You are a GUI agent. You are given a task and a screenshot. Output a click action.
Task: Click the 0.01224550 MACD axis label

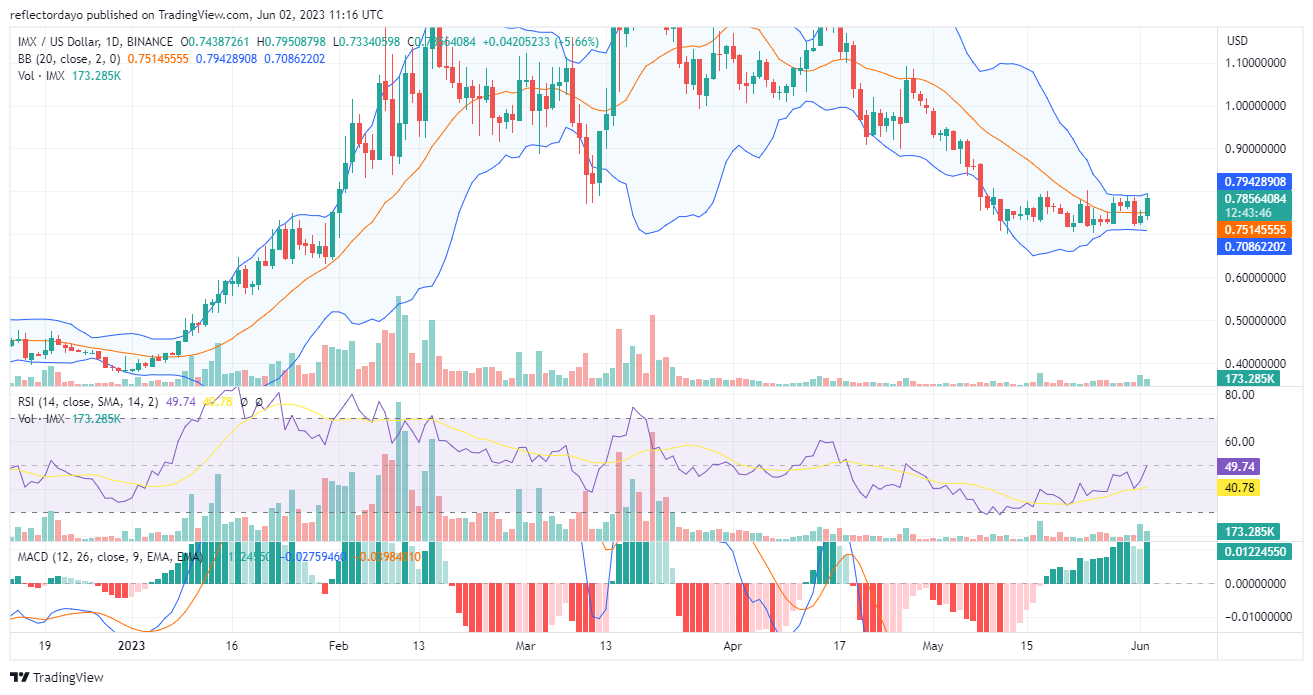[x=1255, y=551]
